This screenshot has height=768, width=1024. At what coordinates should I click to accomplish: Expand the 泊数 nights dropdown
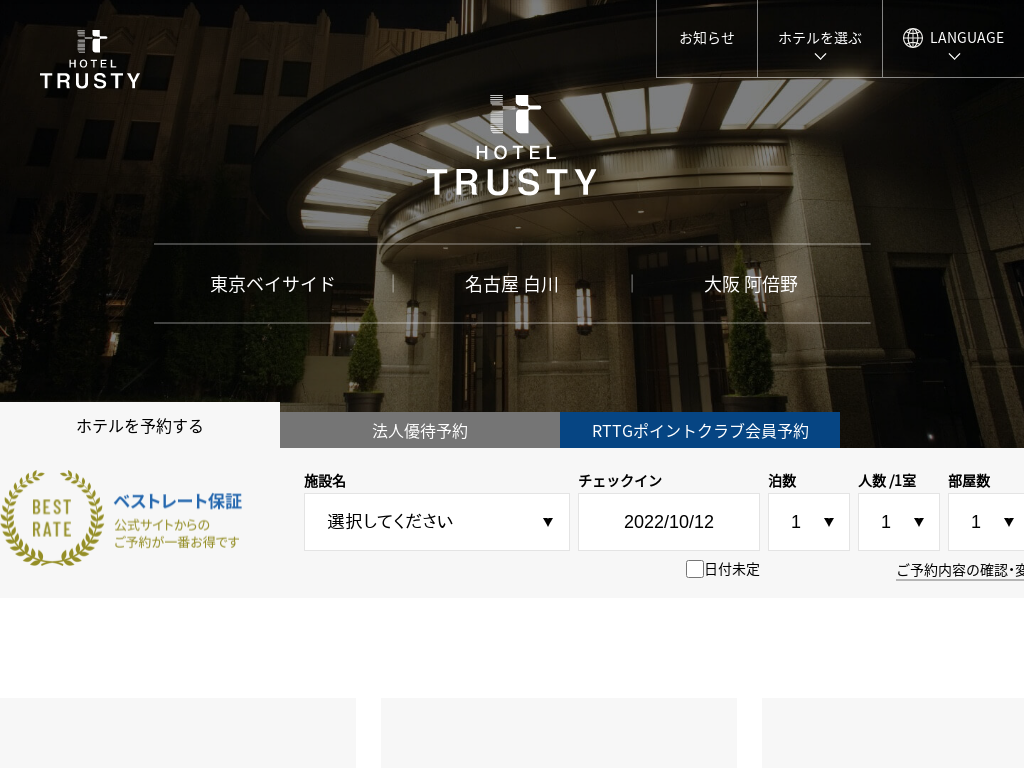(x=808, y=522)
